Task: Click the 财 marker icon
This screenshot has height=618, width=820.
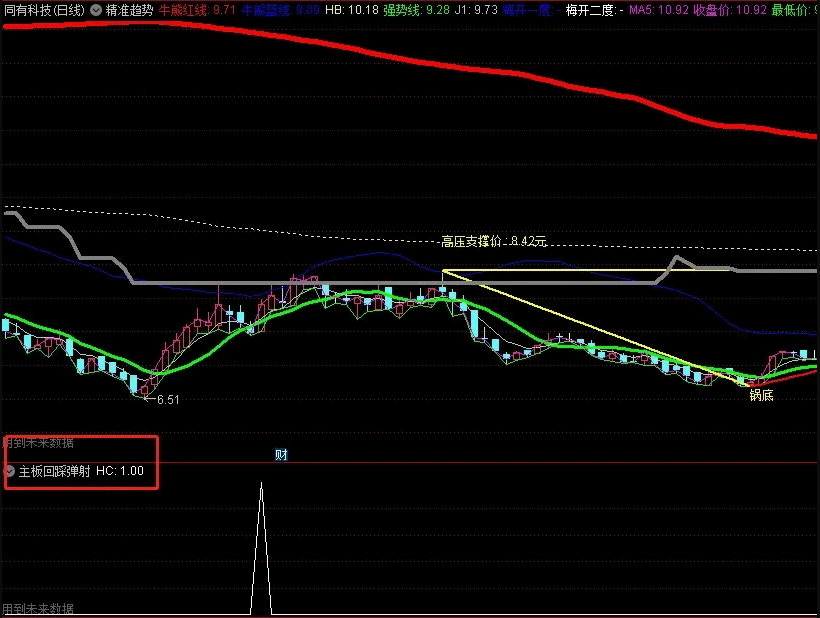Action: [x=281, y=454]
